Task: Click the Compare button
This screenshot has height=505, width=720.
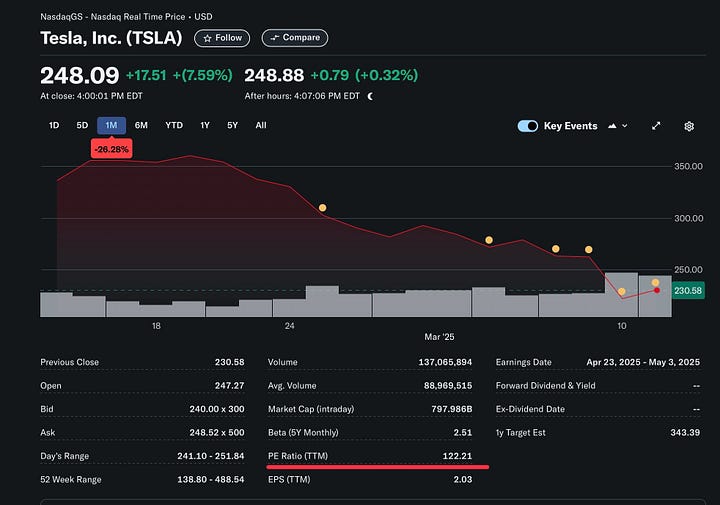Action: tap(295, 38)
